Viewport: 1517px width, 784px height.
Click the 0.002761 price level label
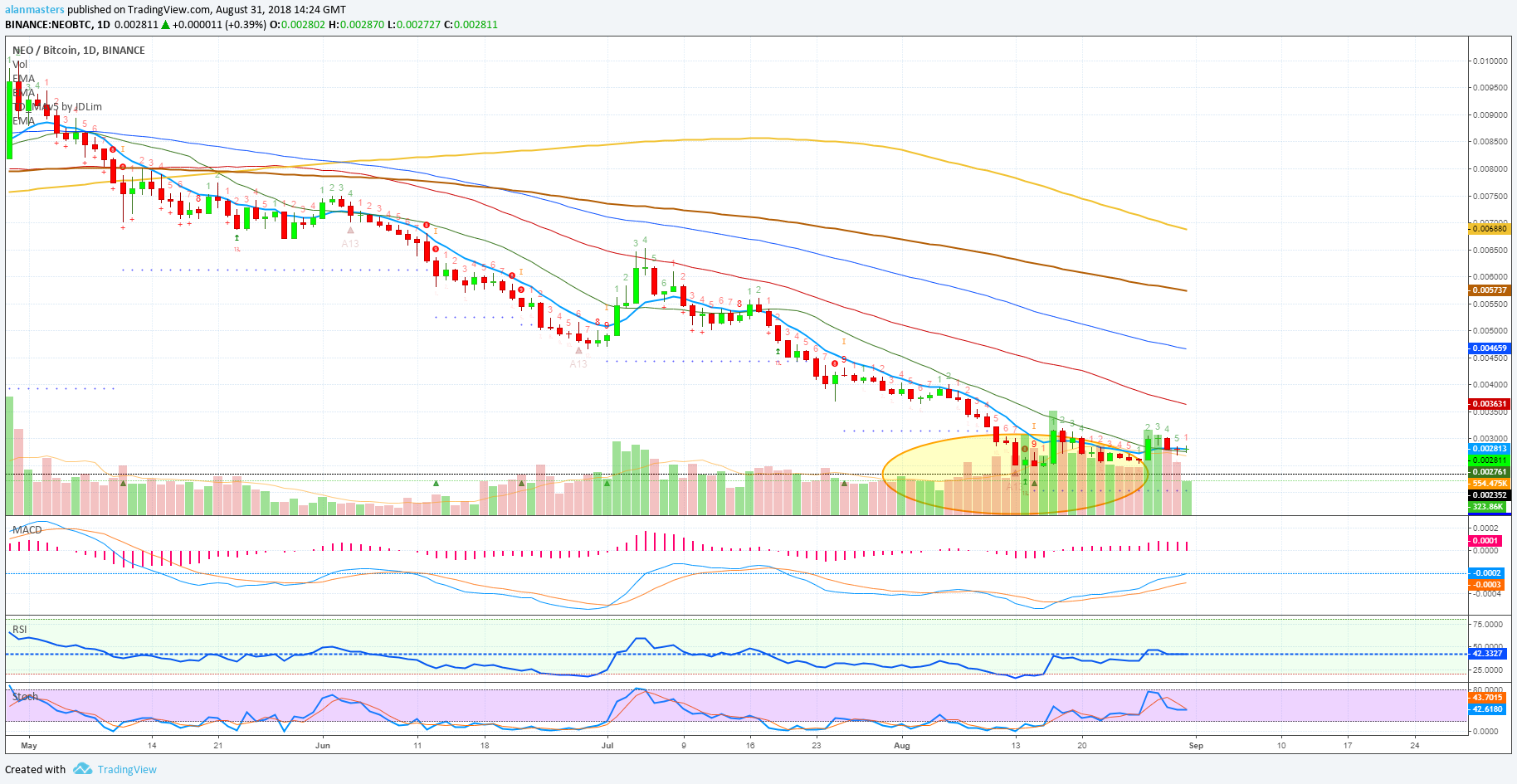(1490, 471)
